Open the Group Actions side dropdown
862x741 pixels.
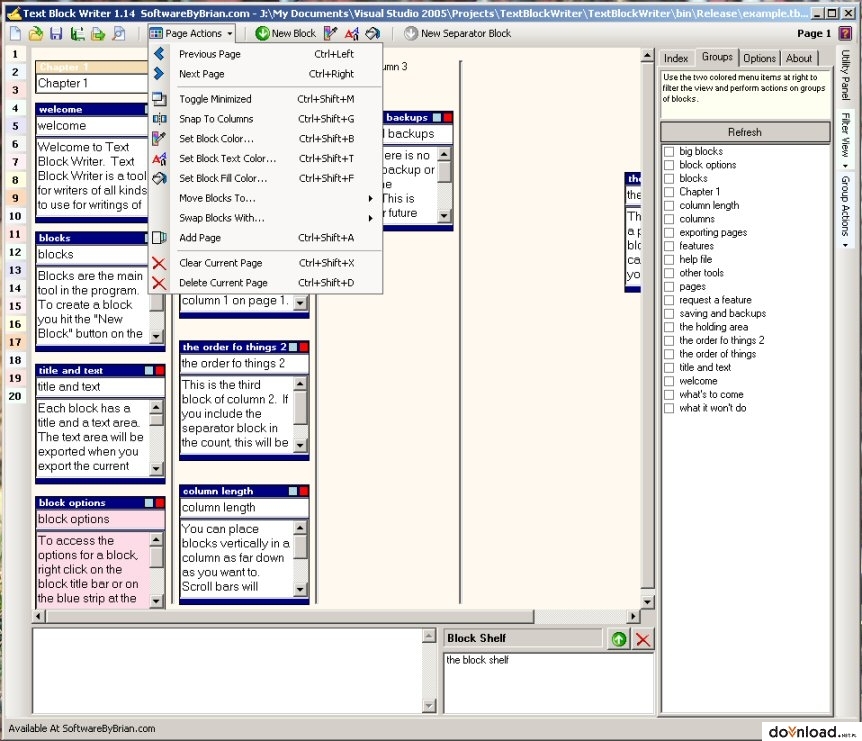click(846, 212)
